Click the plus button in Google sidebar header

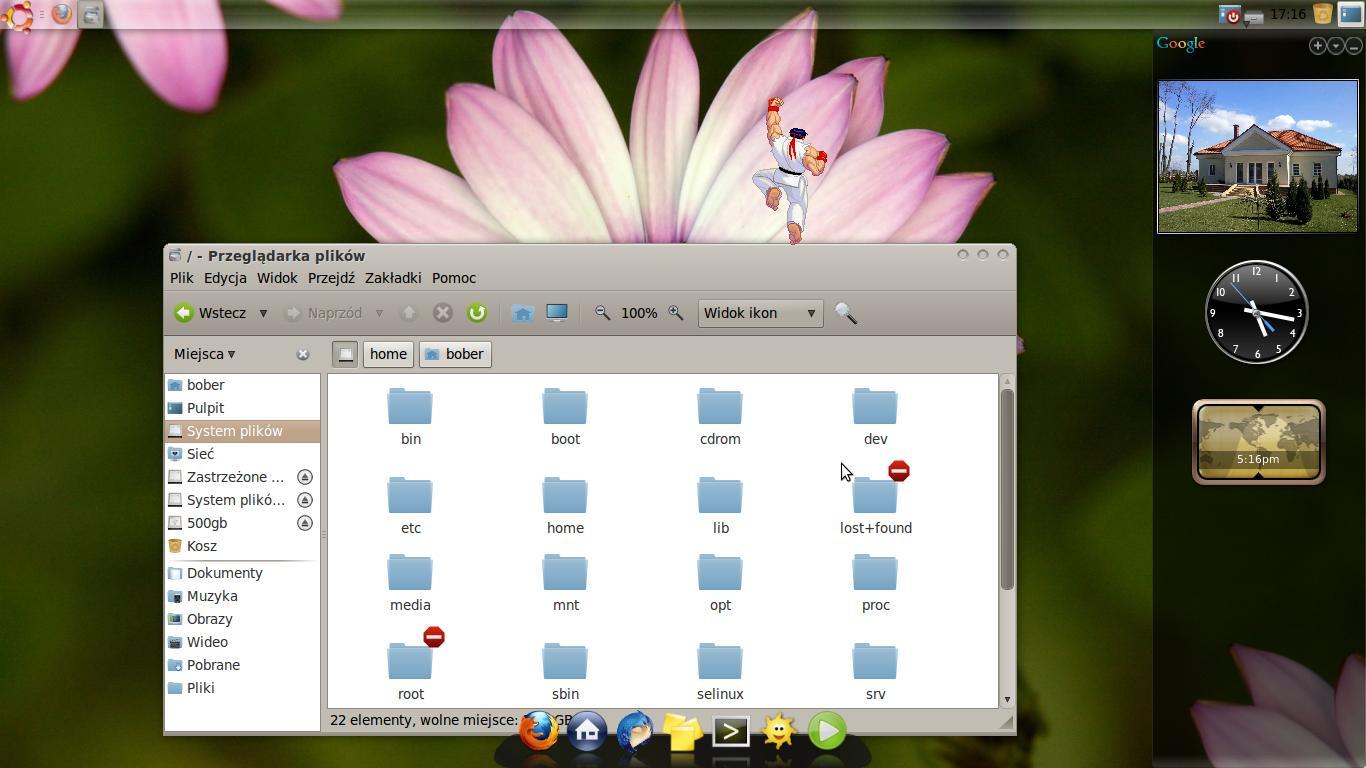pyautogui.click(x=1317, y=46)
